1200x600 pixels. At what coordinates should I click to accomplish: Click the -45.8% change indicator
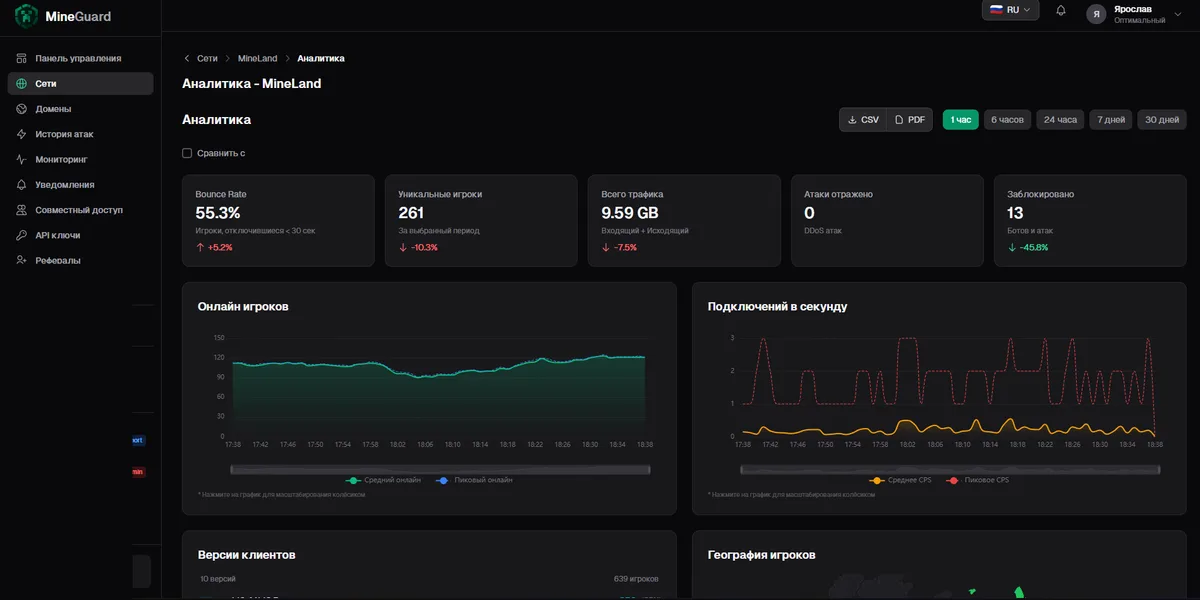[x=1028, y=247]
